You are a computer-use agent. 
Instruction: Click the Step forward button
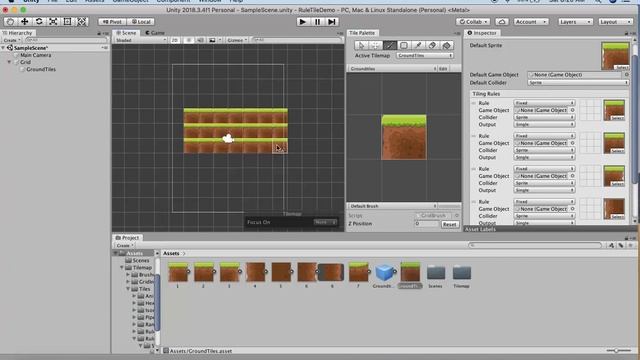click(x=332, y=22)
